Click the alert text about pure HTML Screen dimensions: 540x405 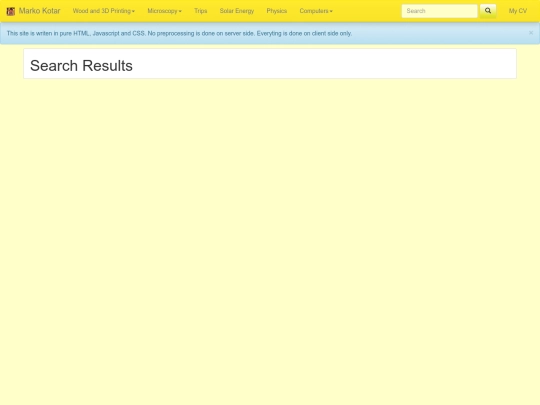point(179,33)
